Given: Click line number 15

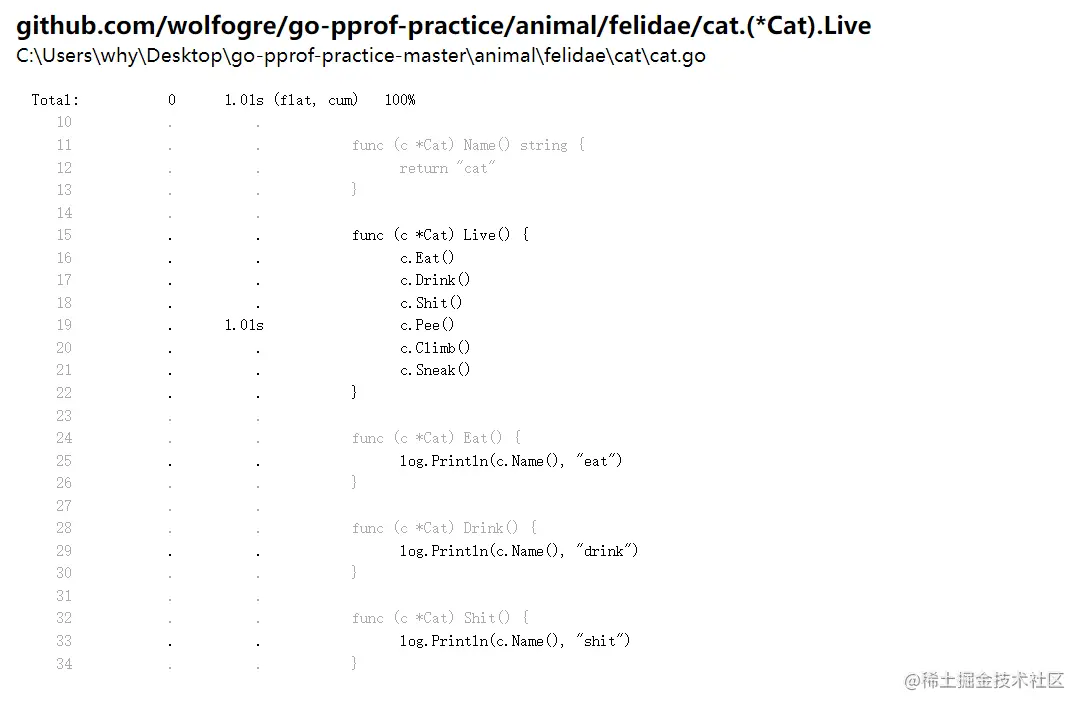Looking at the screenshot, I should pos(64,235).
